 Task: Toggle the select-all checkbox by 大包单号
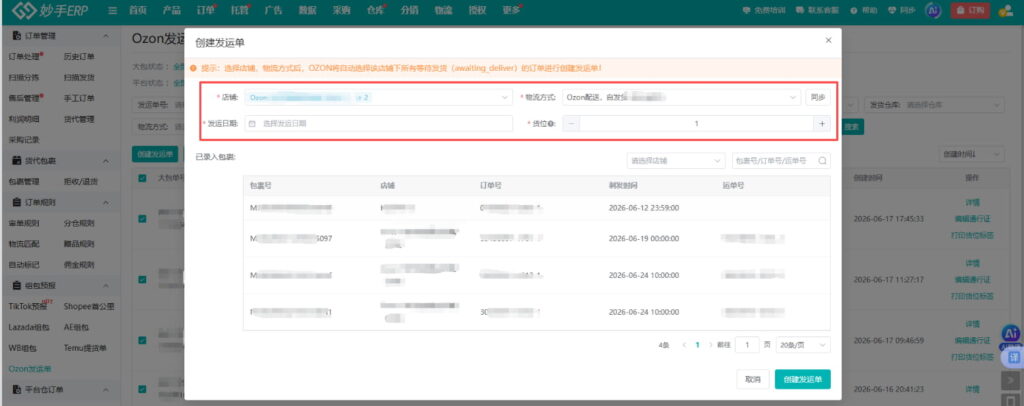142,178
